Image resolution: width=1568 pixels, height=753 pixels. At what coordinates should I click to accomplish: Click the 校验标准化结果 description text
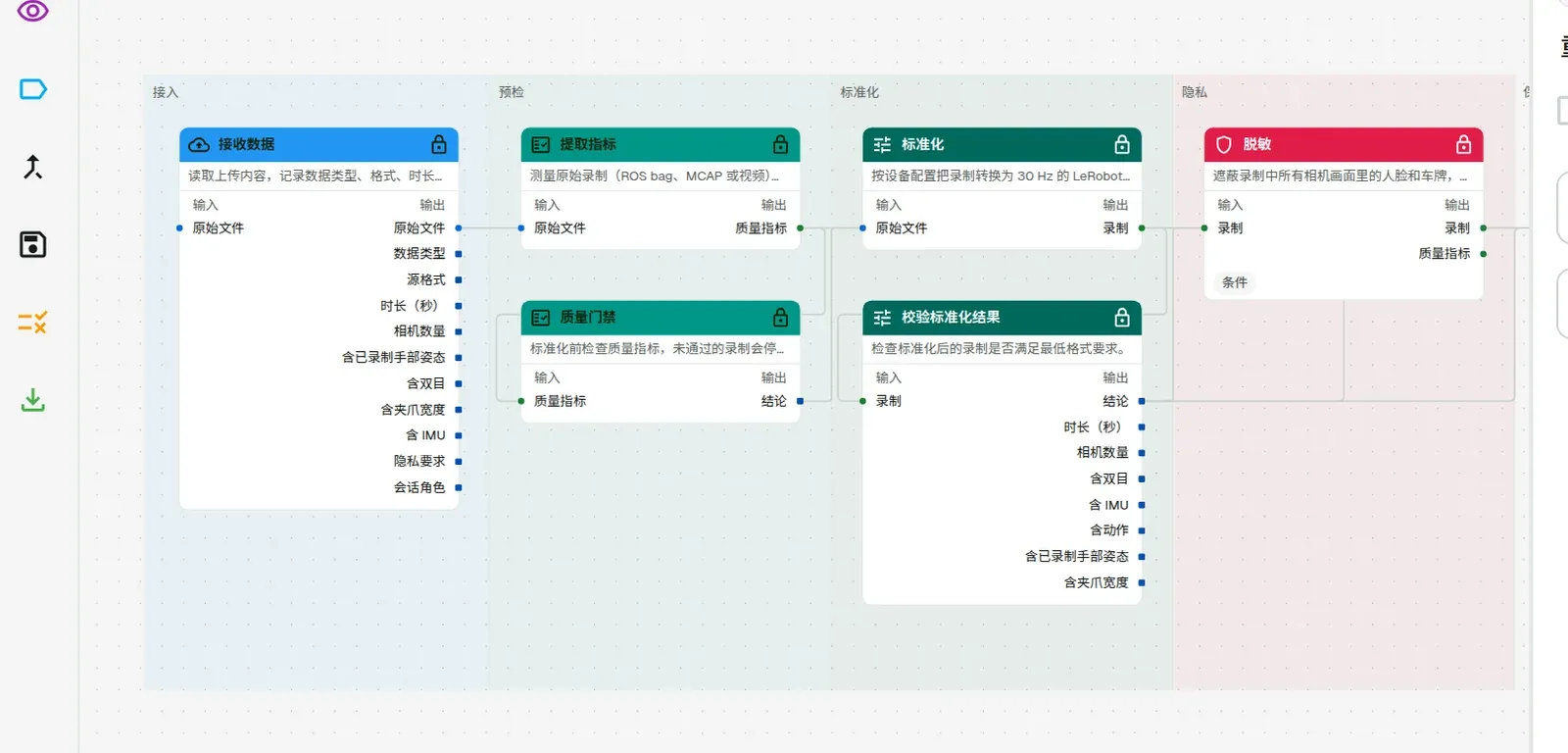click(x=999, y=349)
